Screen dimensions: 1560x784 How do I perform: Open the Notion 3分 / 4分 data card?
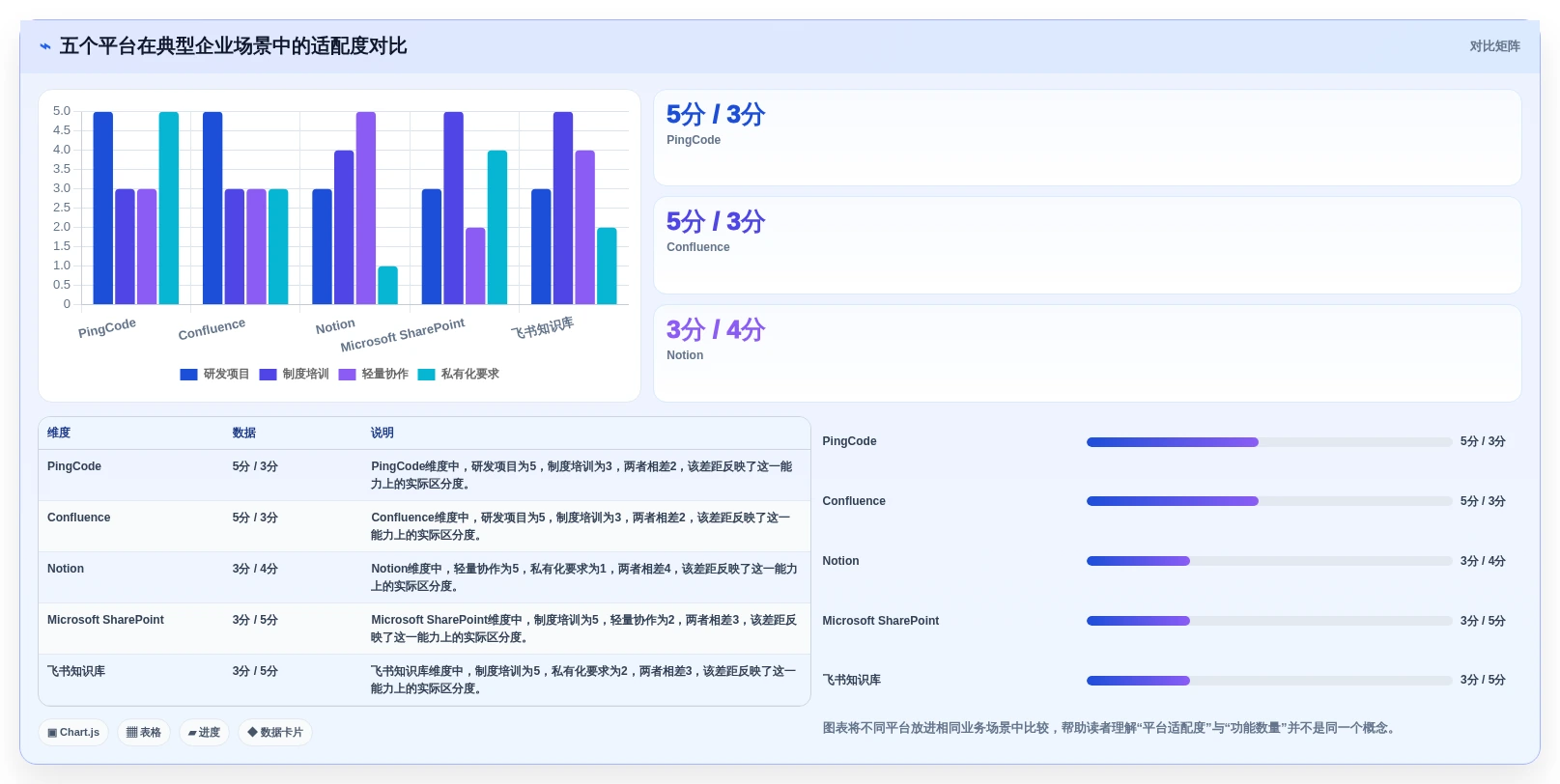pos(1088,353)
